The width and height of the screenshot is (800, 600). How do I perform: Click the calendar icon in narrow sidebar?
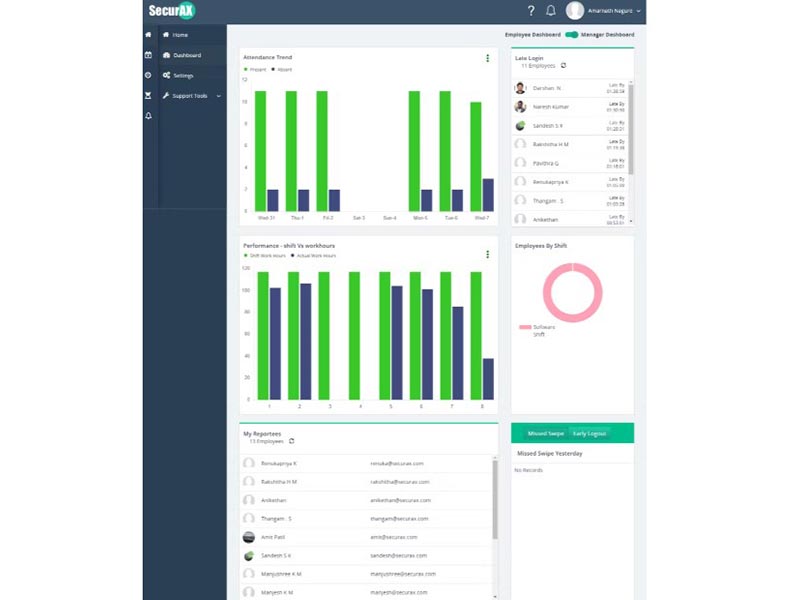(x=148, y=55)
